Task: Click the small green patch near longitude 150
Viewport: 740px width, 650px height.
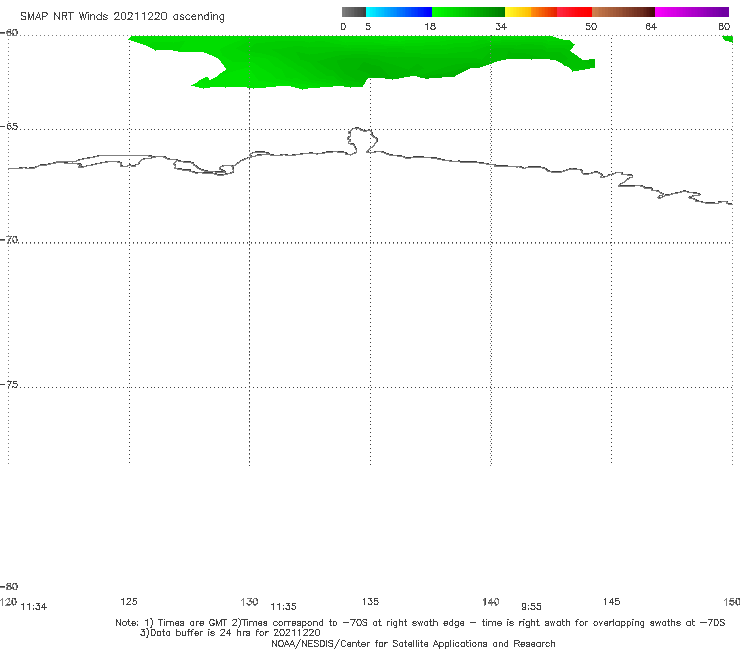Action: (728, 39)
